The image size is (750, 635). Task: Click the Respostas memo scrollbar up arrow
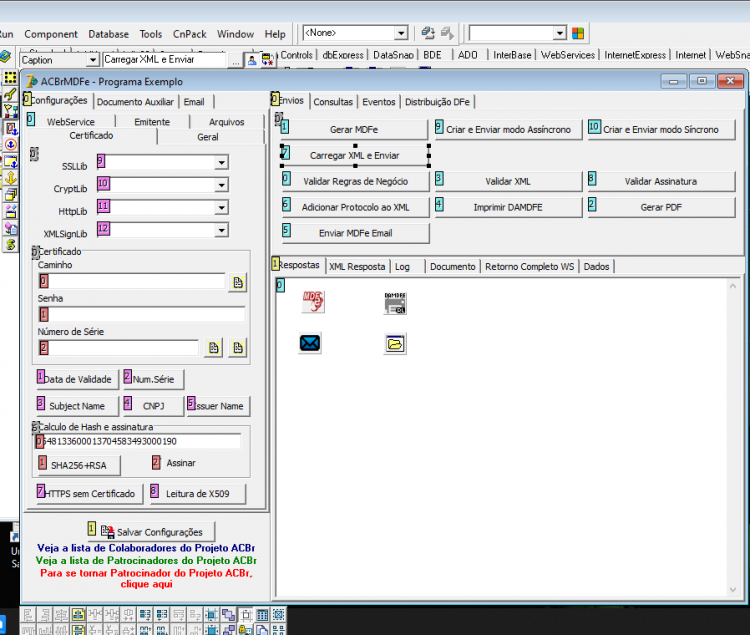click(x=733, y=286)
